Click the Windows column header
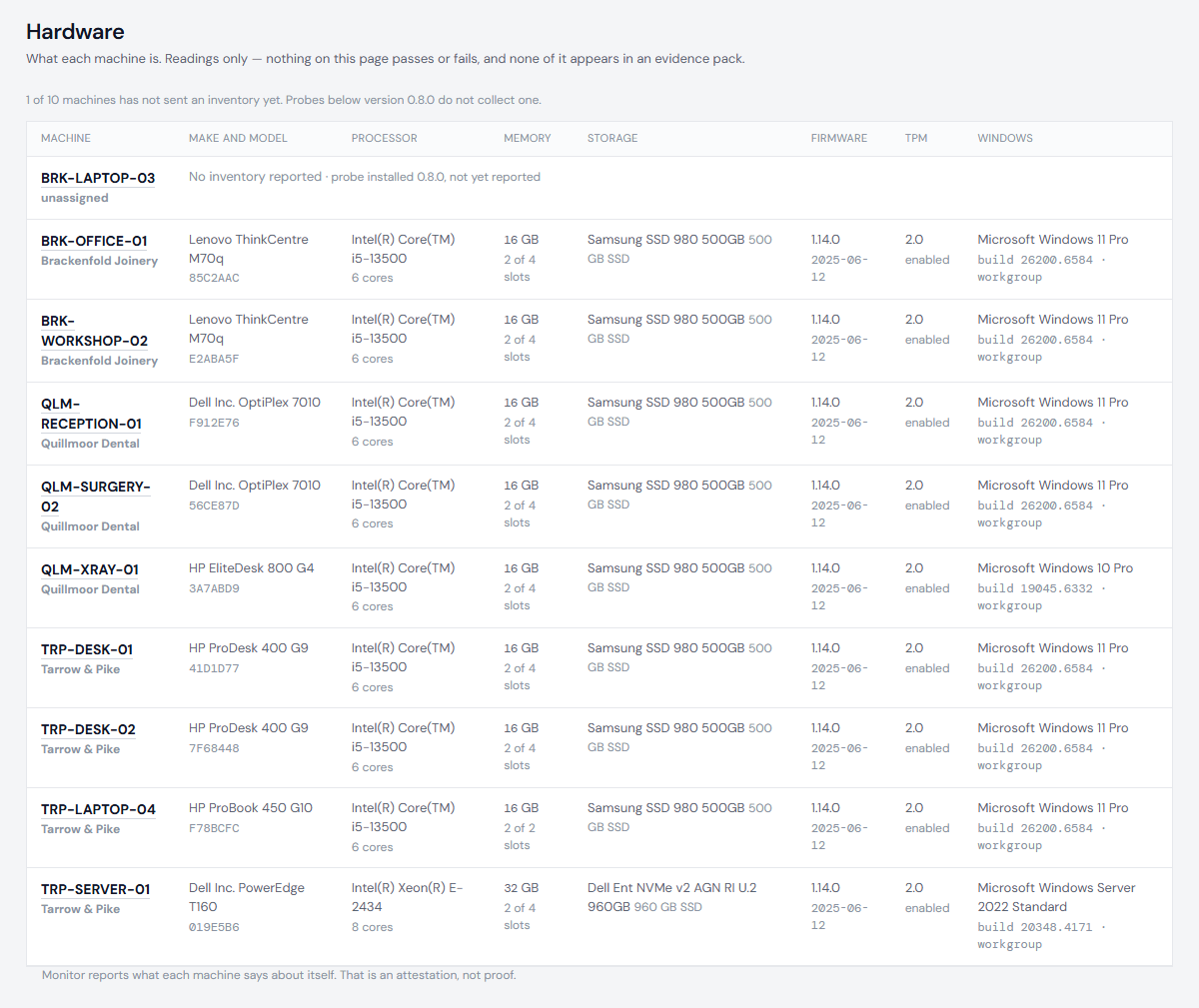Image resolution: width=1199 pixels, height=1008 pixels. tap(1005, 139)
